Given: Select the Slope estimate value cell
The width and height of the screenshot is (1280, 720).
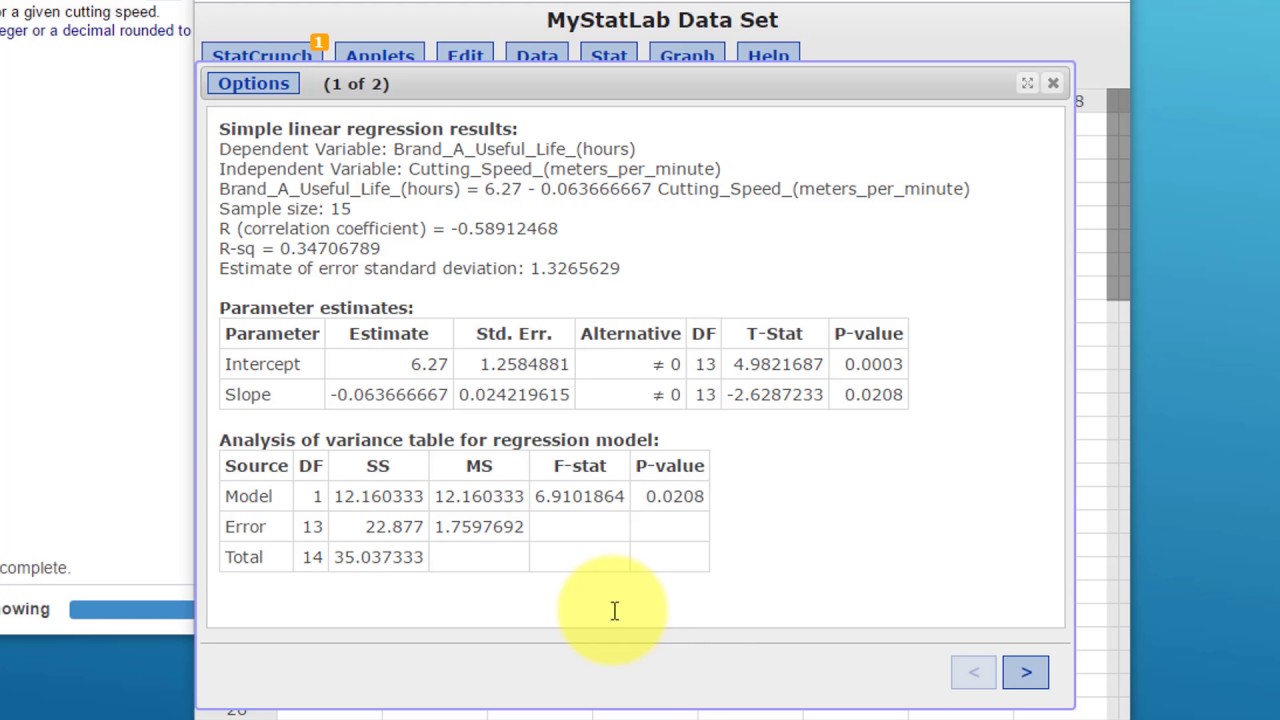Looking at the screenshot, I should pos(389,395).
